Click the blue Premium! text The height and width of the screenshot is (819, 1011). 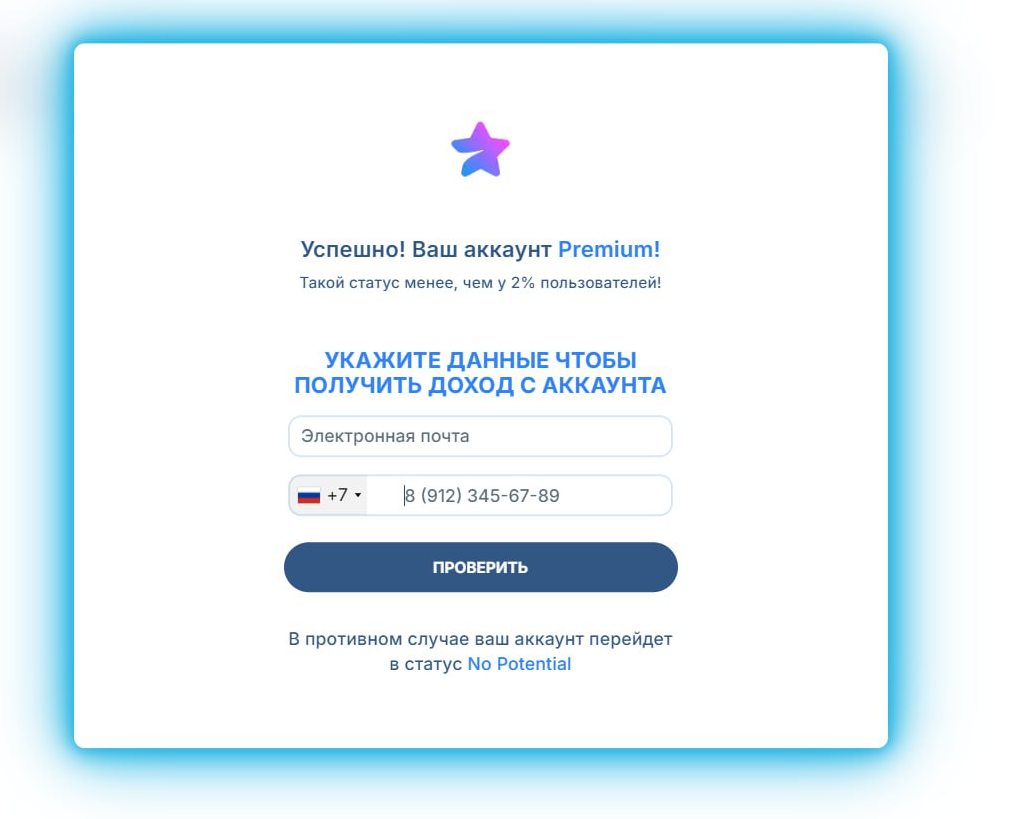[x=609, y=250]
